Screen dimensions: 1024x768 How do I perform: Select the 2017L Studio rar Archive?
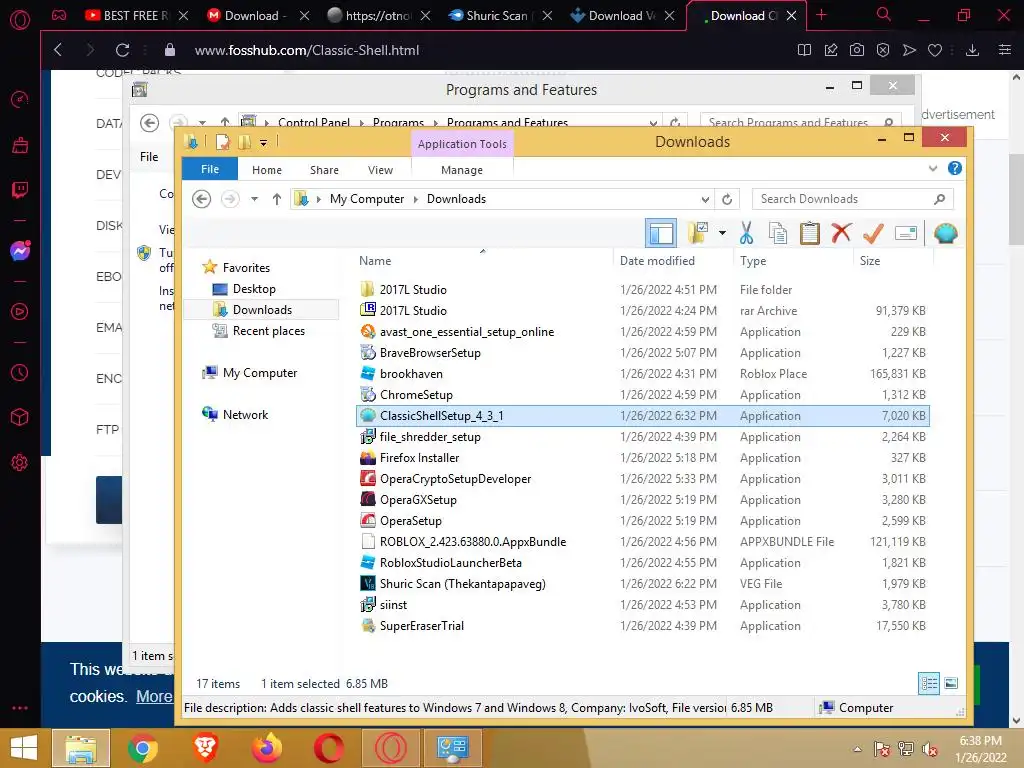coord(643,311)
